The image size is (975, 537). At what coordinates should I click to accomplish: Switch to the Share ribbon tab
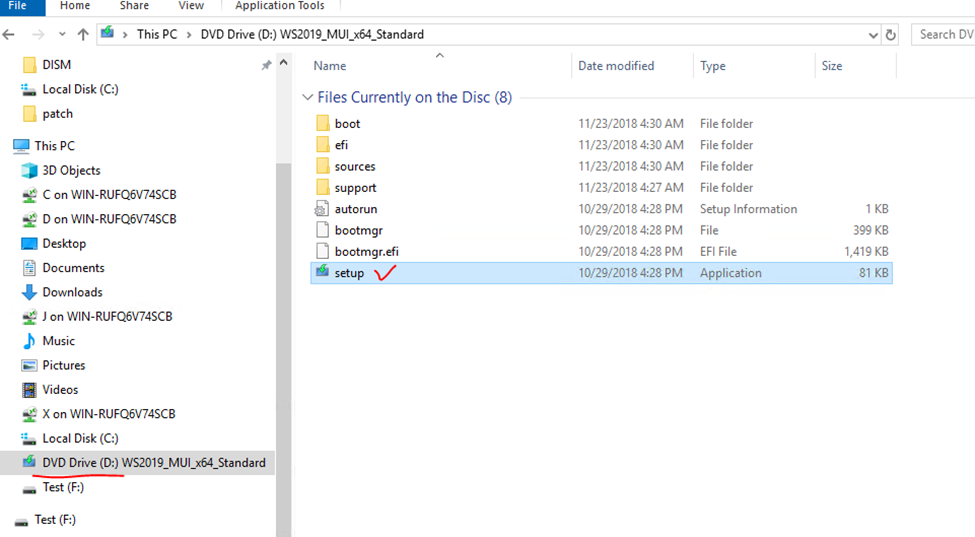(x=134, y=6)
